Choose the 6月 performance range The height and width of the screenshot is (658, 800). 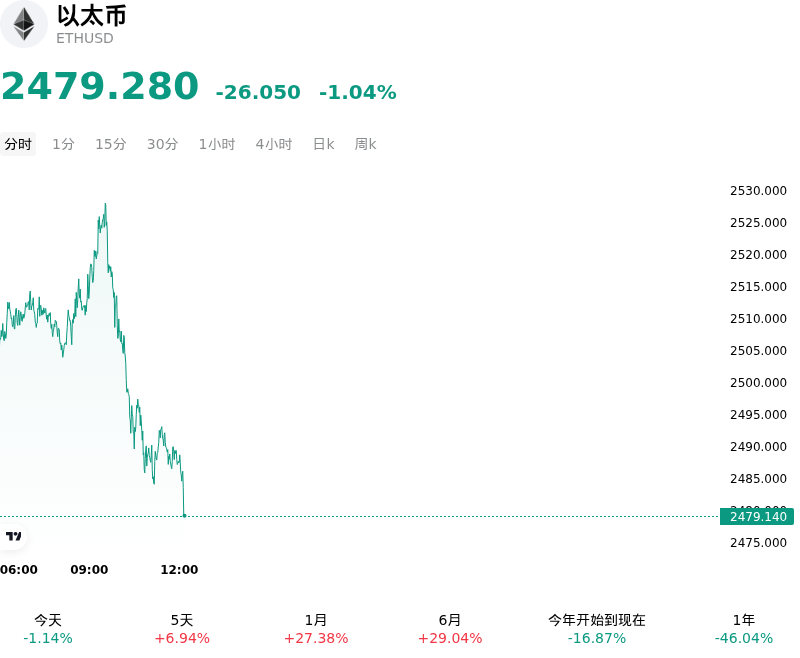(450, 629)
